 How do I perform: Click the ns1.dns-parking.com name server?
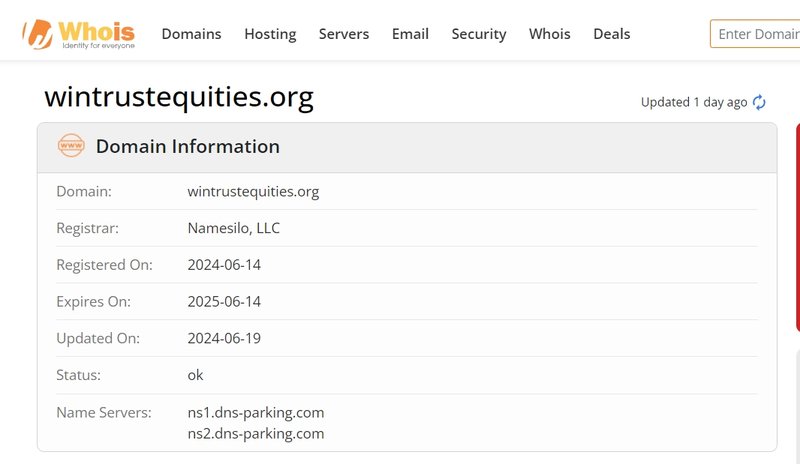[256, 412]
